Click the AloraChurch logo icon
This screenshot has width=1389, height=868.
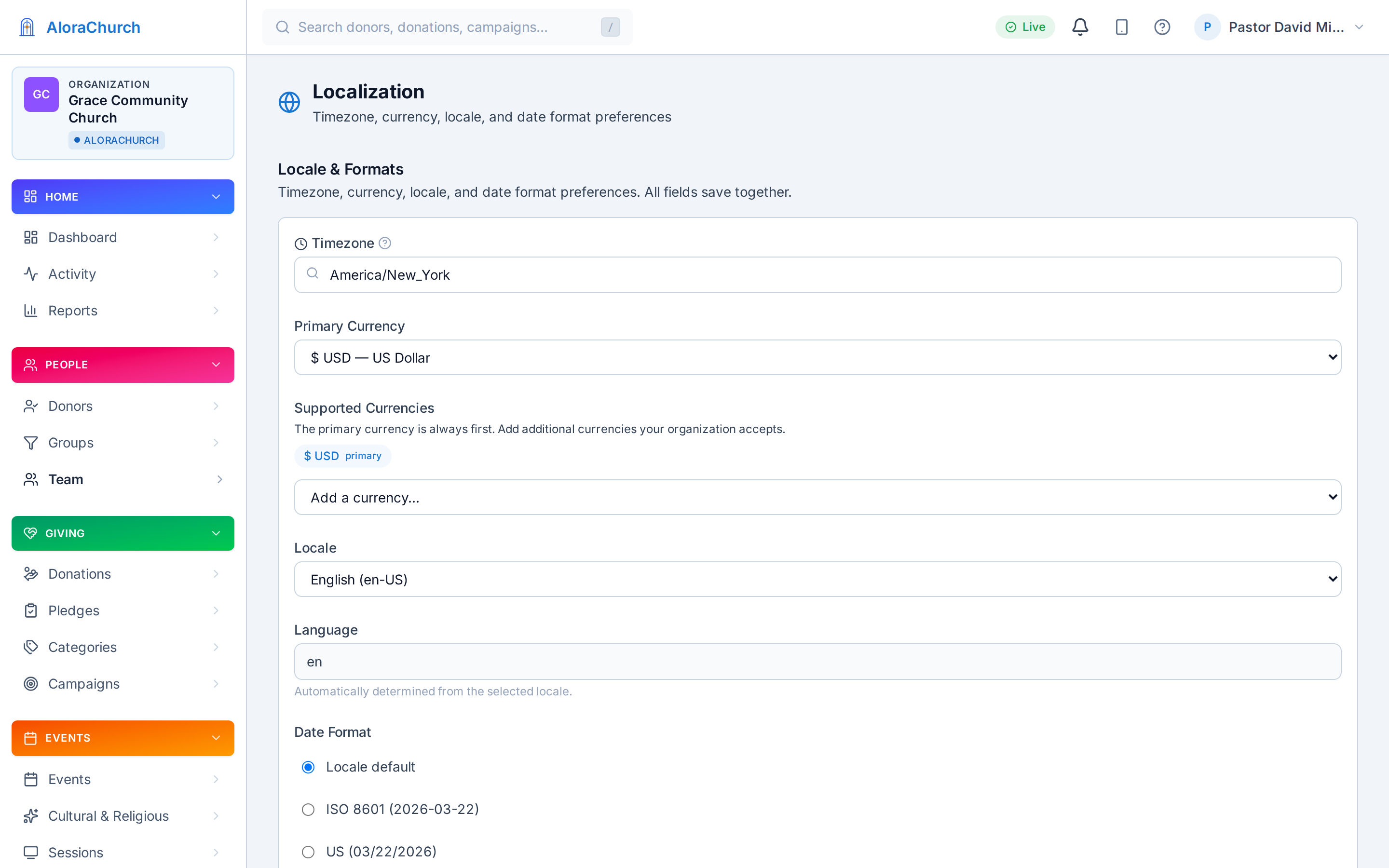point(27,27)
